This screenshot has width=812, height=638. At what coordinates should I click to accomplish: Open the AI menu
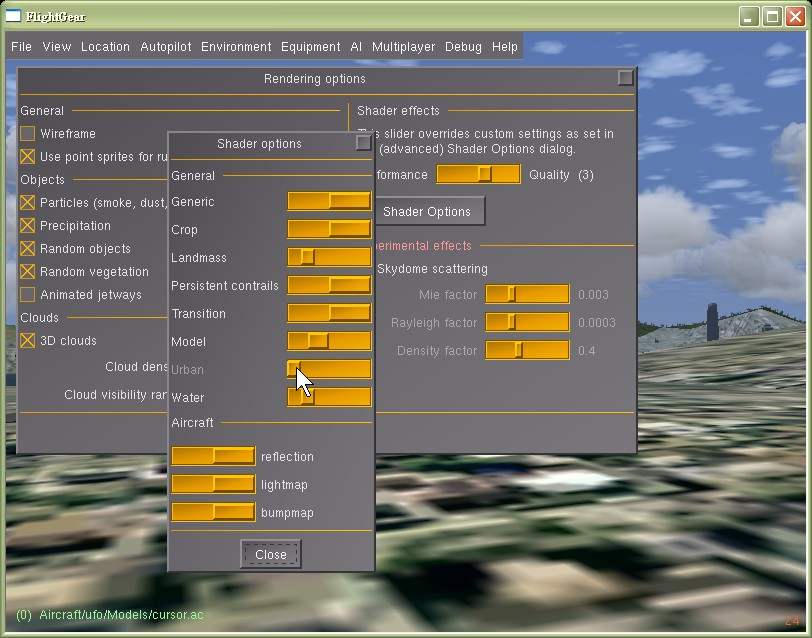click(356, 47)
